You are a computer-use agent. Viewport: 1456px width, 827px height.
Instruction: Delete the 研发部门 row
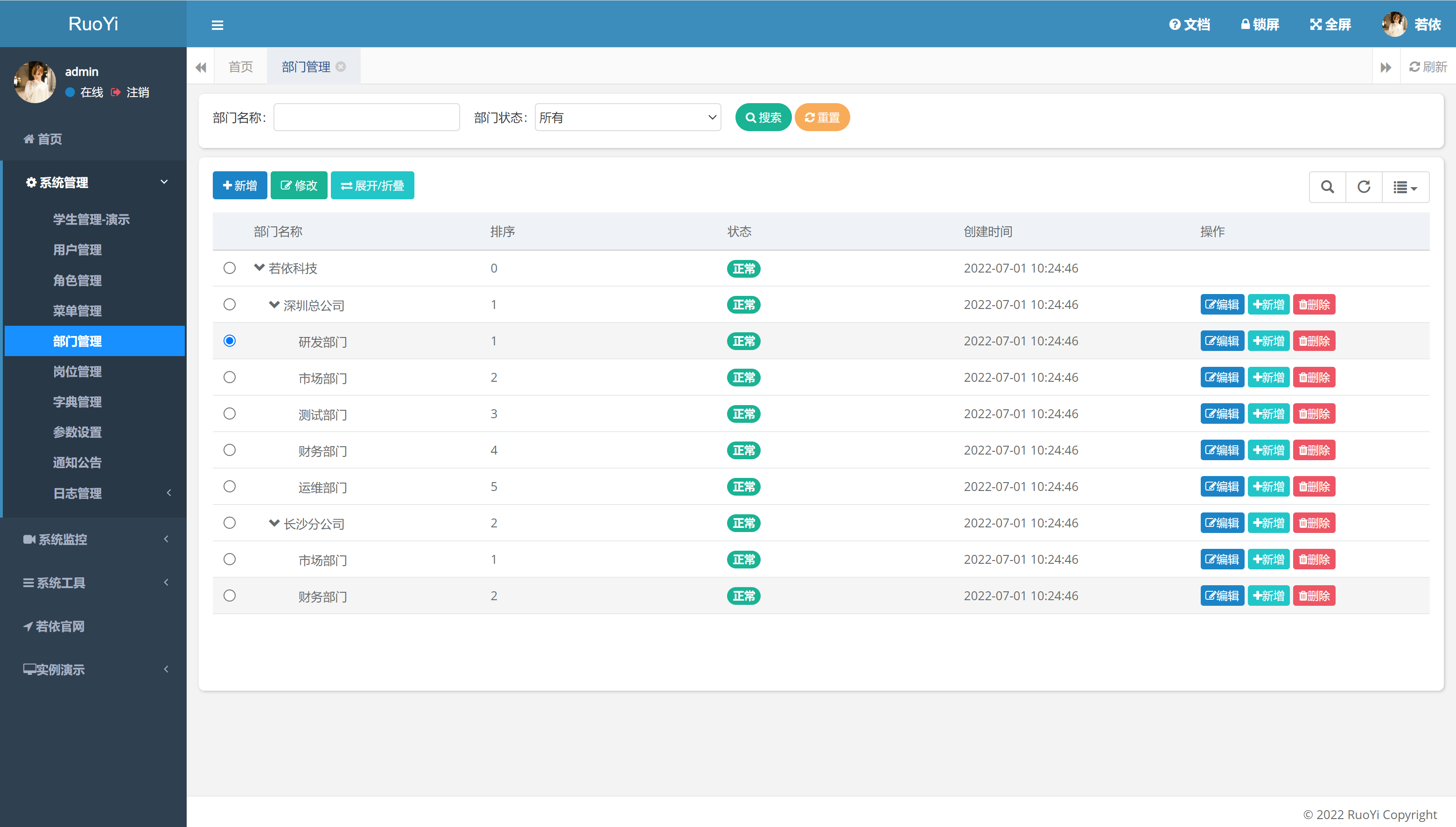[x=1314, y=341]
